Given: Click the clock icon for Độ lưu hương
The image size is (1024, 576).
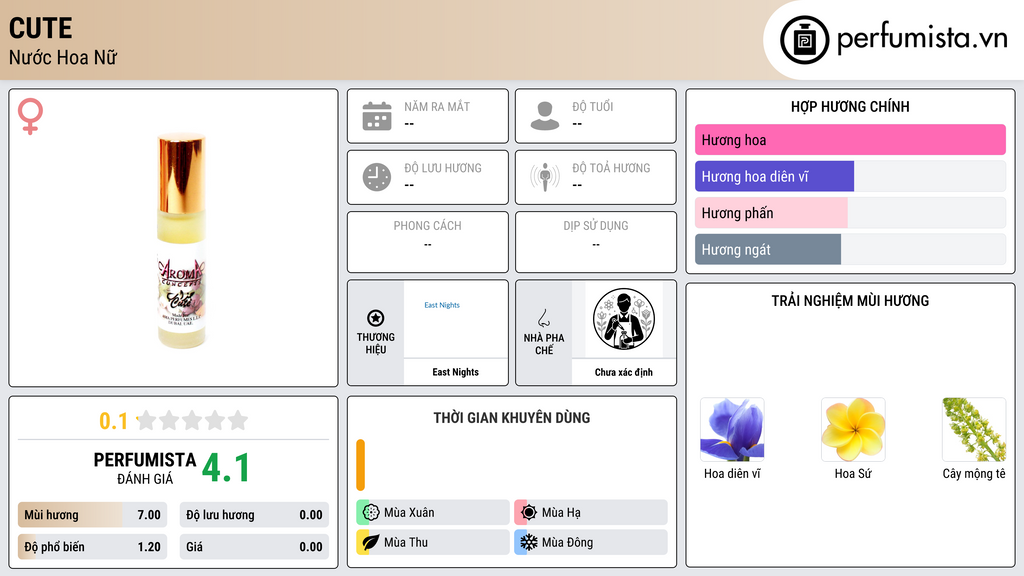Looking at the screenshot, I should (x=377, y=177).
